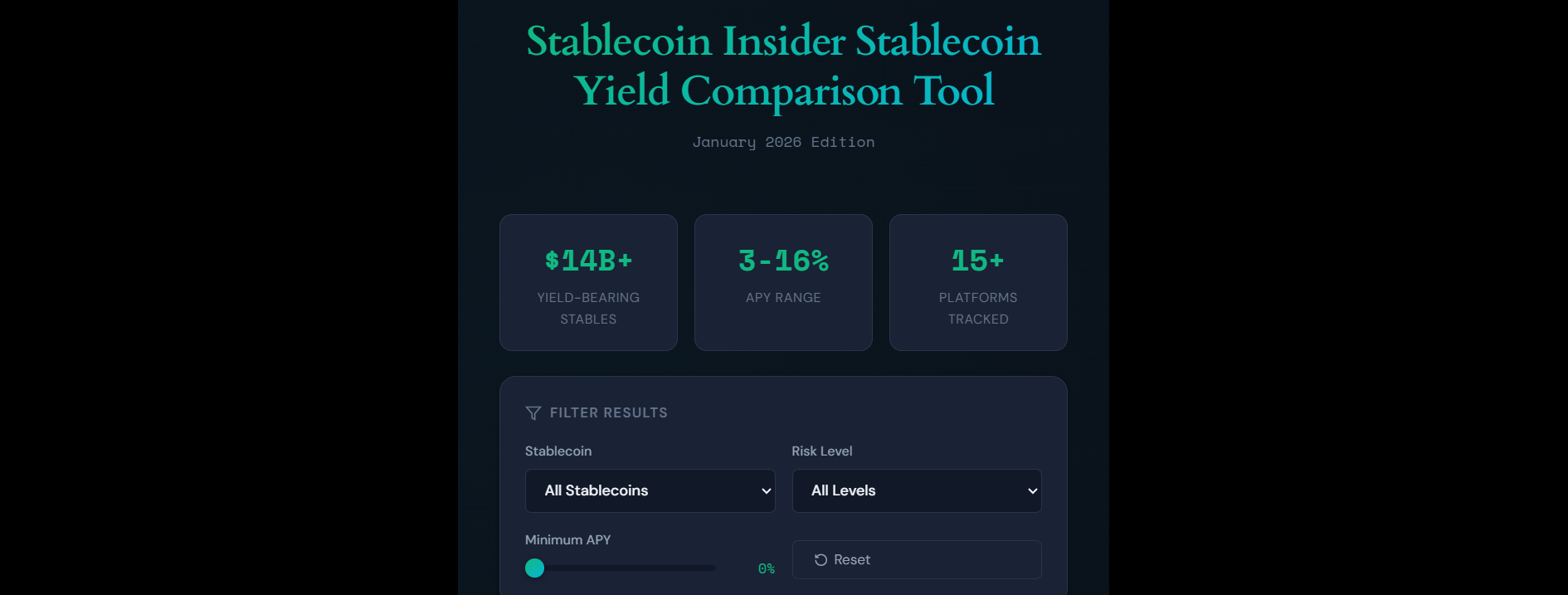Click the 0% minimum APY readout
This screenshot has height=595, width=1568.
[x=765, y=568]
